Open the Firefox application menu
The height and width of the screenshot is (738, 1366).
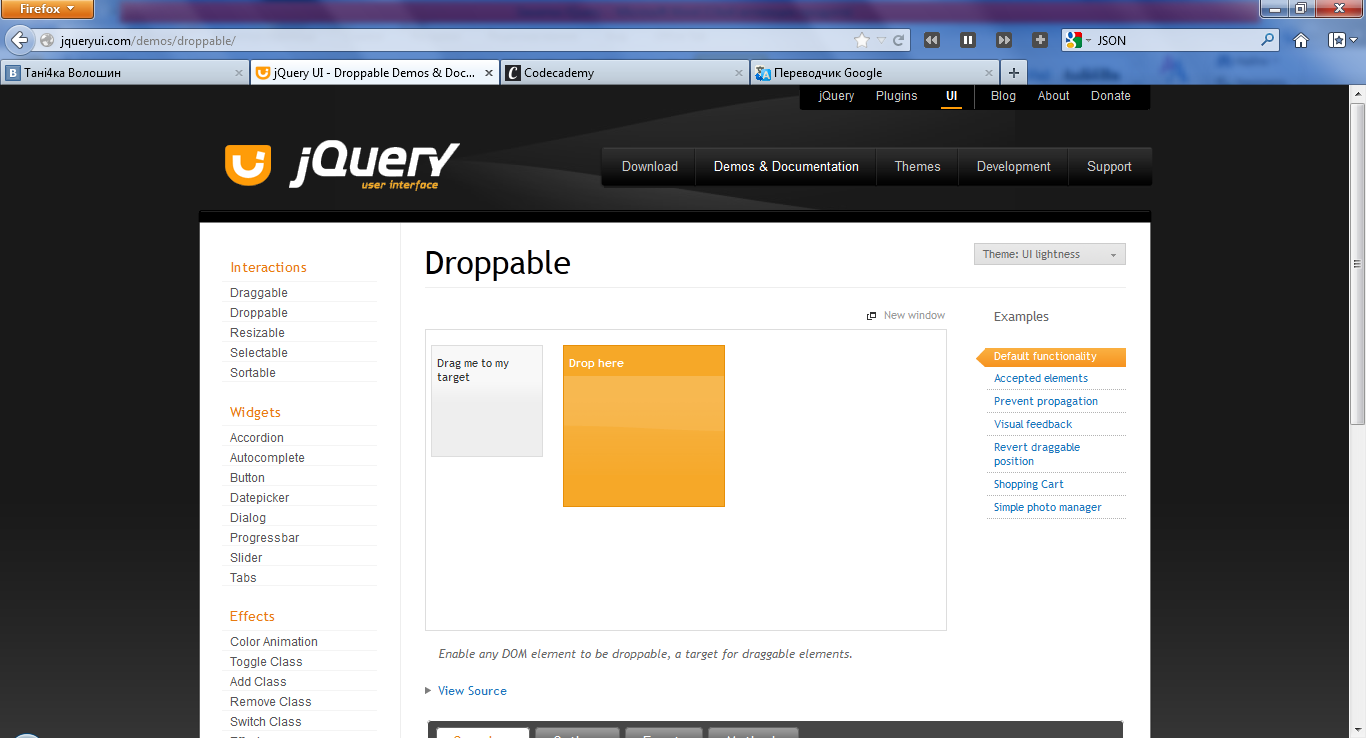[x=47, y=9]
